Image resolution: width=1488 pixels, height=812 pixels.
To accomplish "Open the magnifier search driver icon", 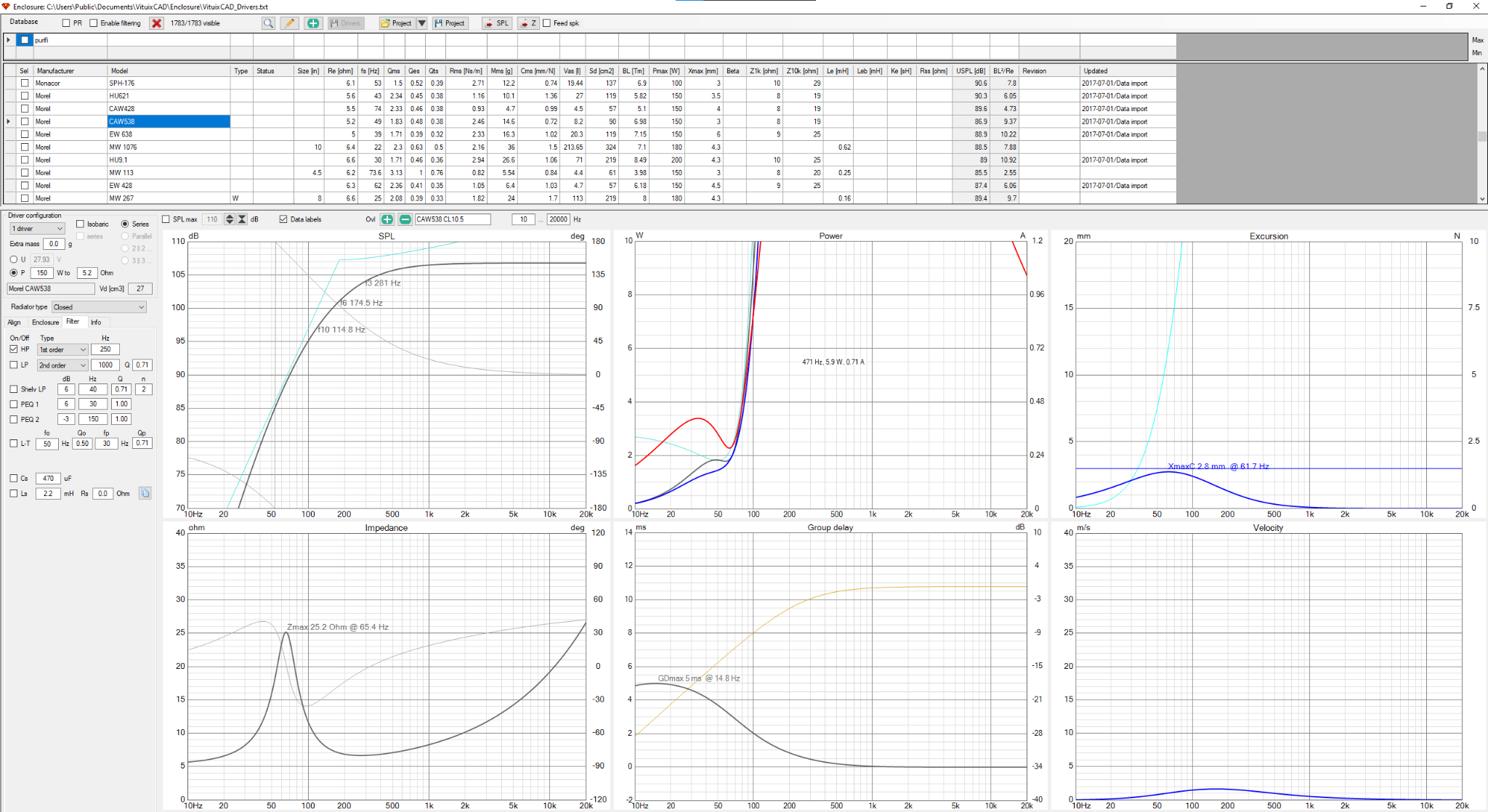I will point(268,23).
